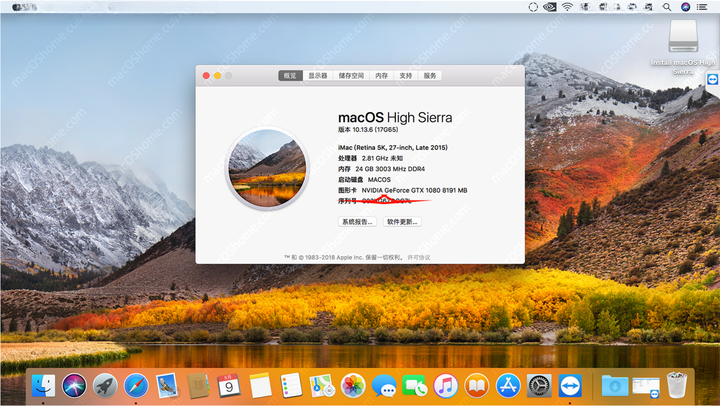This screenshot has height=406, width=720.
Task: Open Contacts book icon in Dock
Action: click(198, 385)
